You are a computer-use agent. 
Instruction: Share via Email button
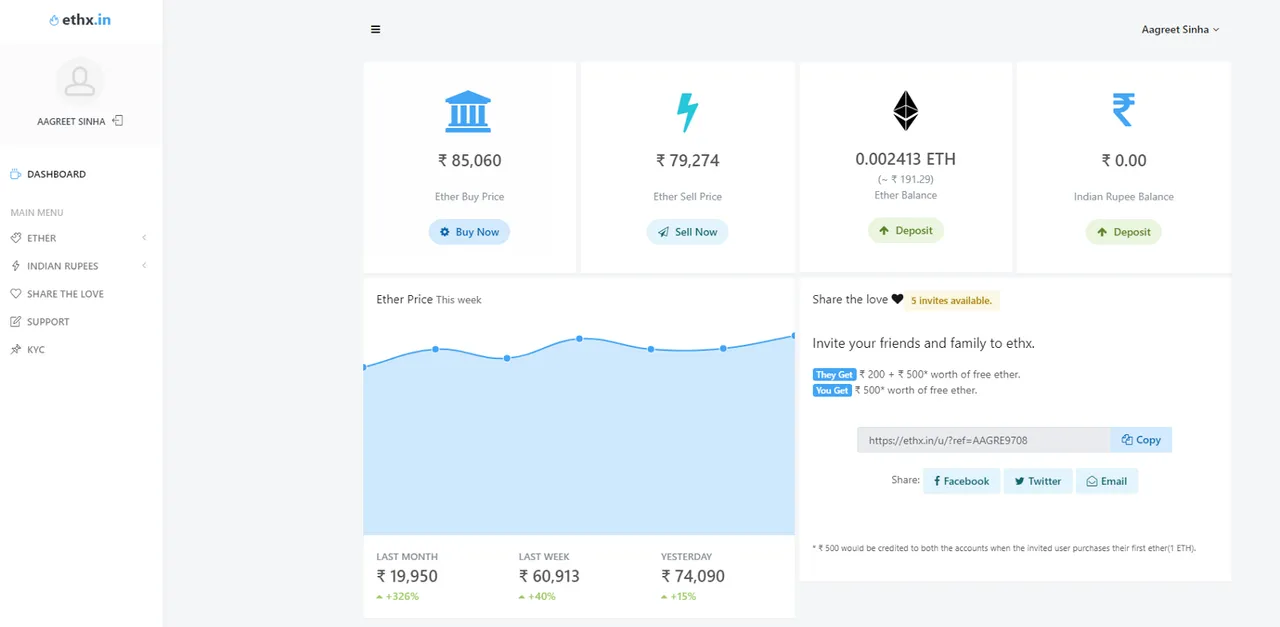(x=1107, y=481)
